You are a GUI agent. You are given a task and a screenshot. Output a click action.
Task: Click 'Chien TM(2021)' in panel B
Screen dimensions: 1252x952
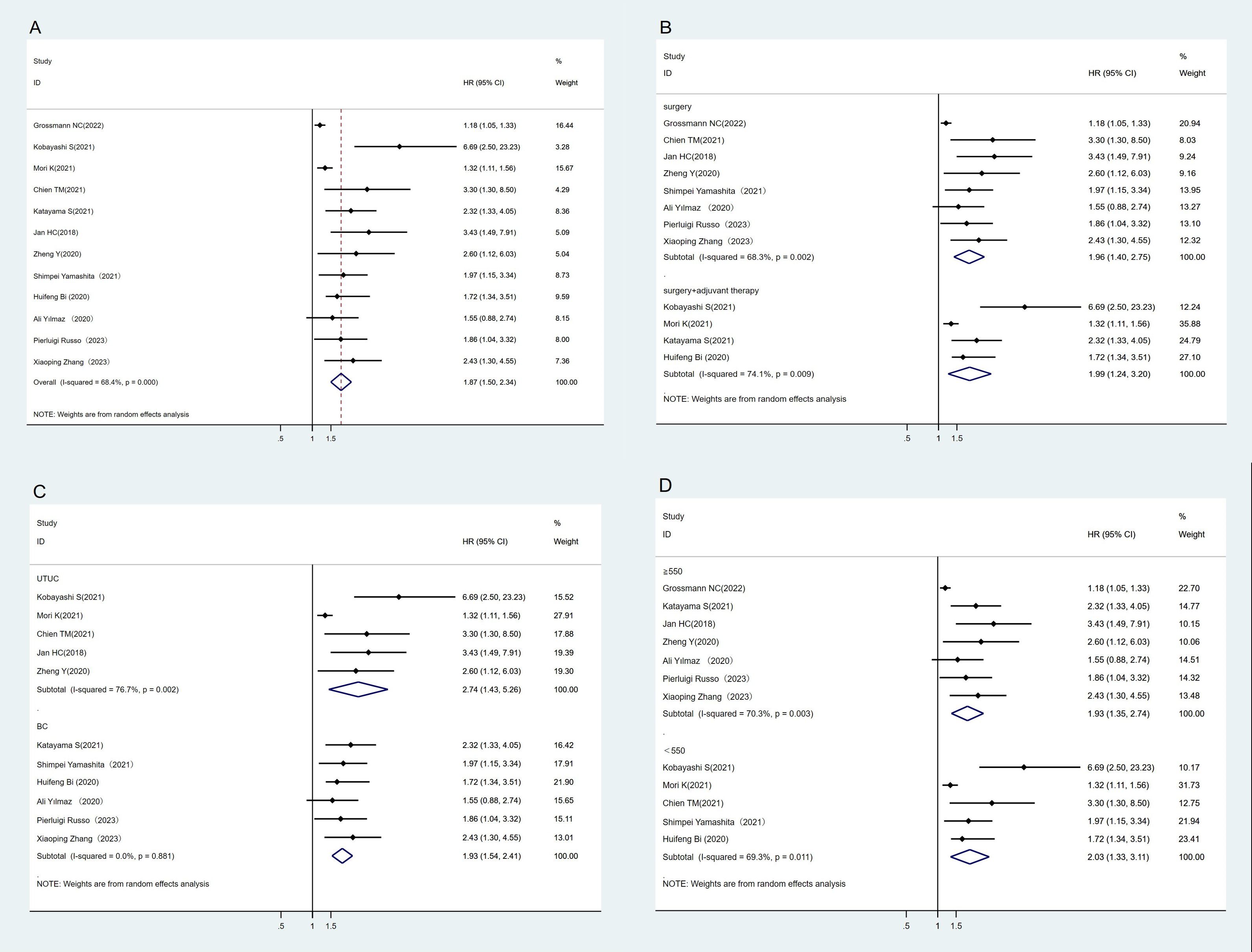click(694, 140)
